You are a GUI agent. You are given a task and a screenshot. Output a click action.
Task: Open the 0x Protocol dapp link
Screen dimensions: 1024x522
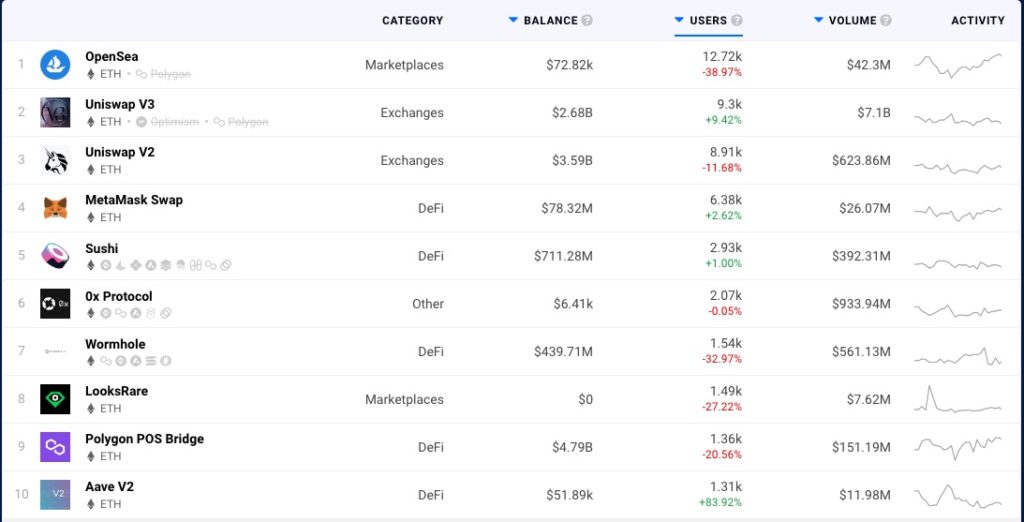click(119, 296)
